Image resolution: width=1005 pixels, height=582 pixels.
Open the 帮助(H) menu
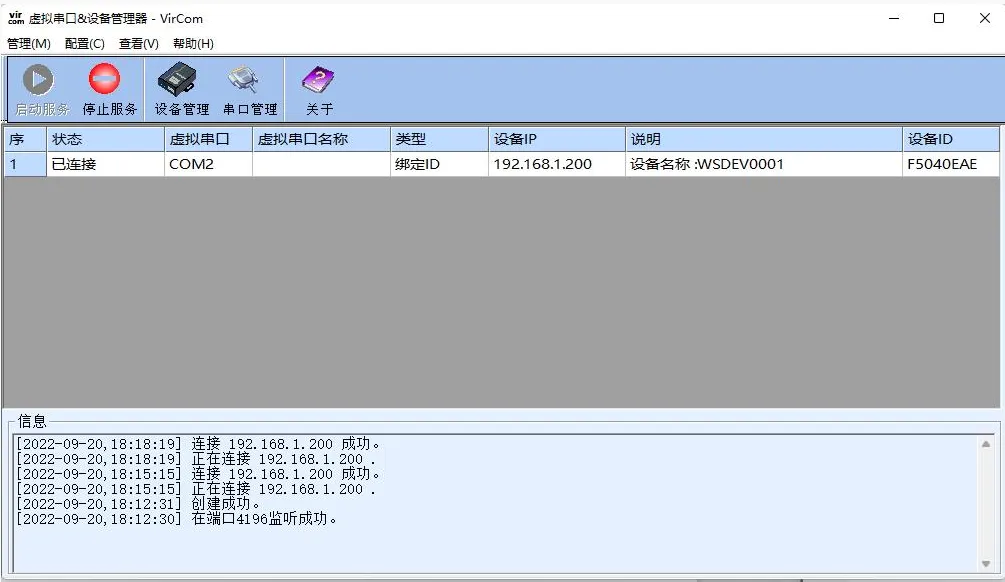pos(191,43)
